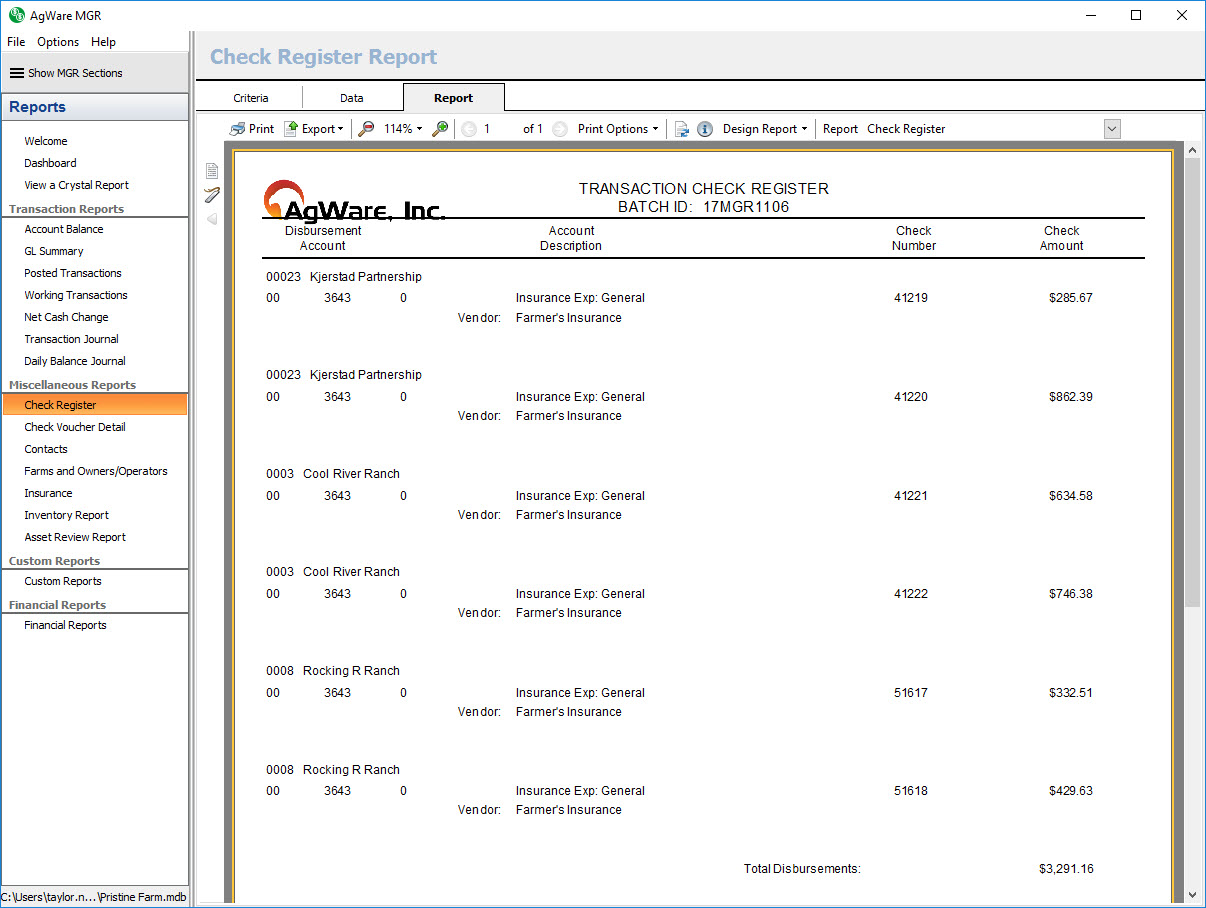Open the Design Report dropdown
The height and width of the screenshot is (908, 1206).
765,129
